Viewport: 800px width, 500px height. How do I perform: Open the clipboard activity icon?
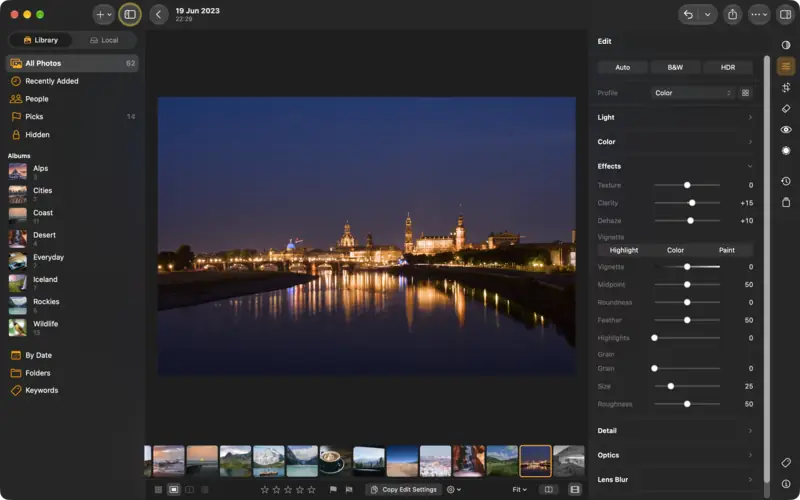pos(786,203)
